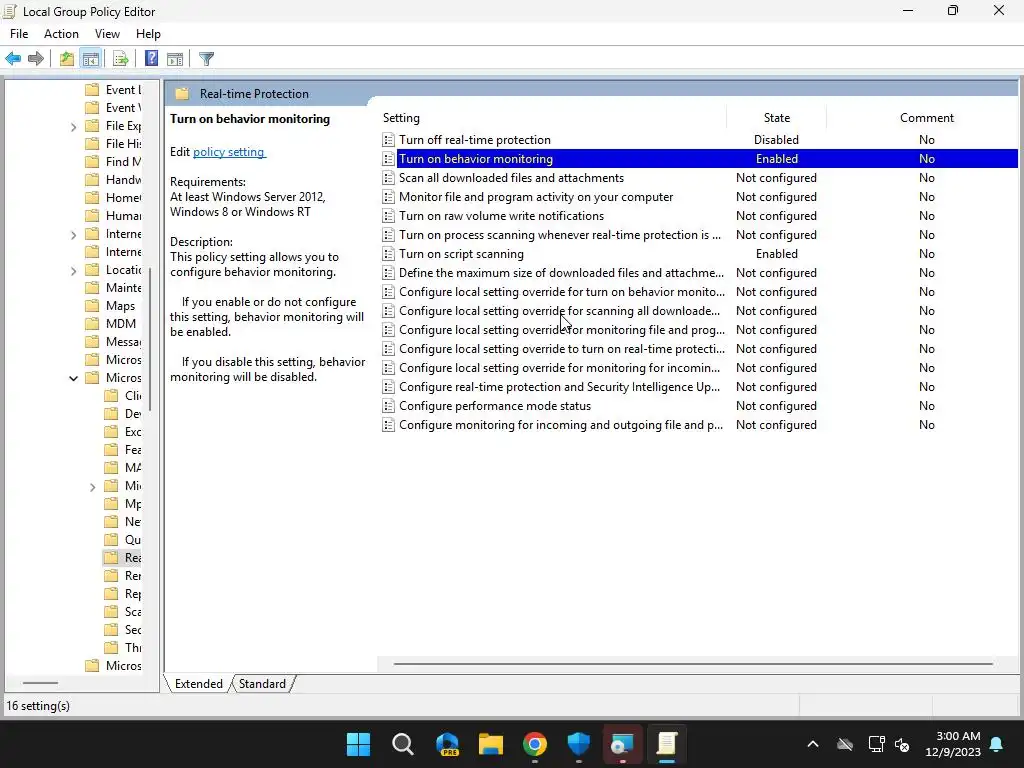1024x768 pixels.
Task: Open the Help toolbar icon
Action: [x=151, y=59]
